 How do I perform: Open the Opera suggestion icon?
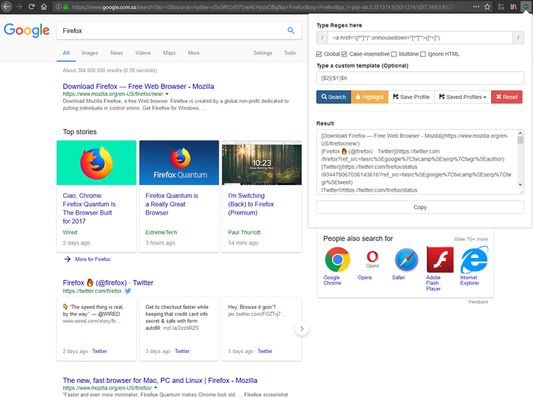[x=372, y=260]
